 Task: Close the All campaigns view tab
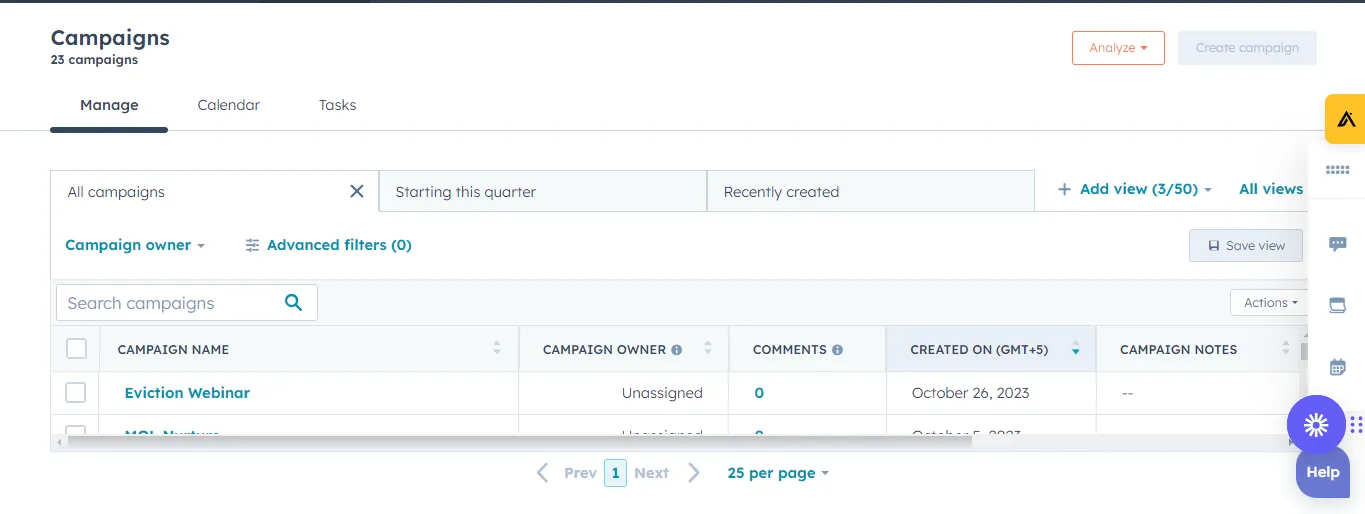(x=356, y=191)
